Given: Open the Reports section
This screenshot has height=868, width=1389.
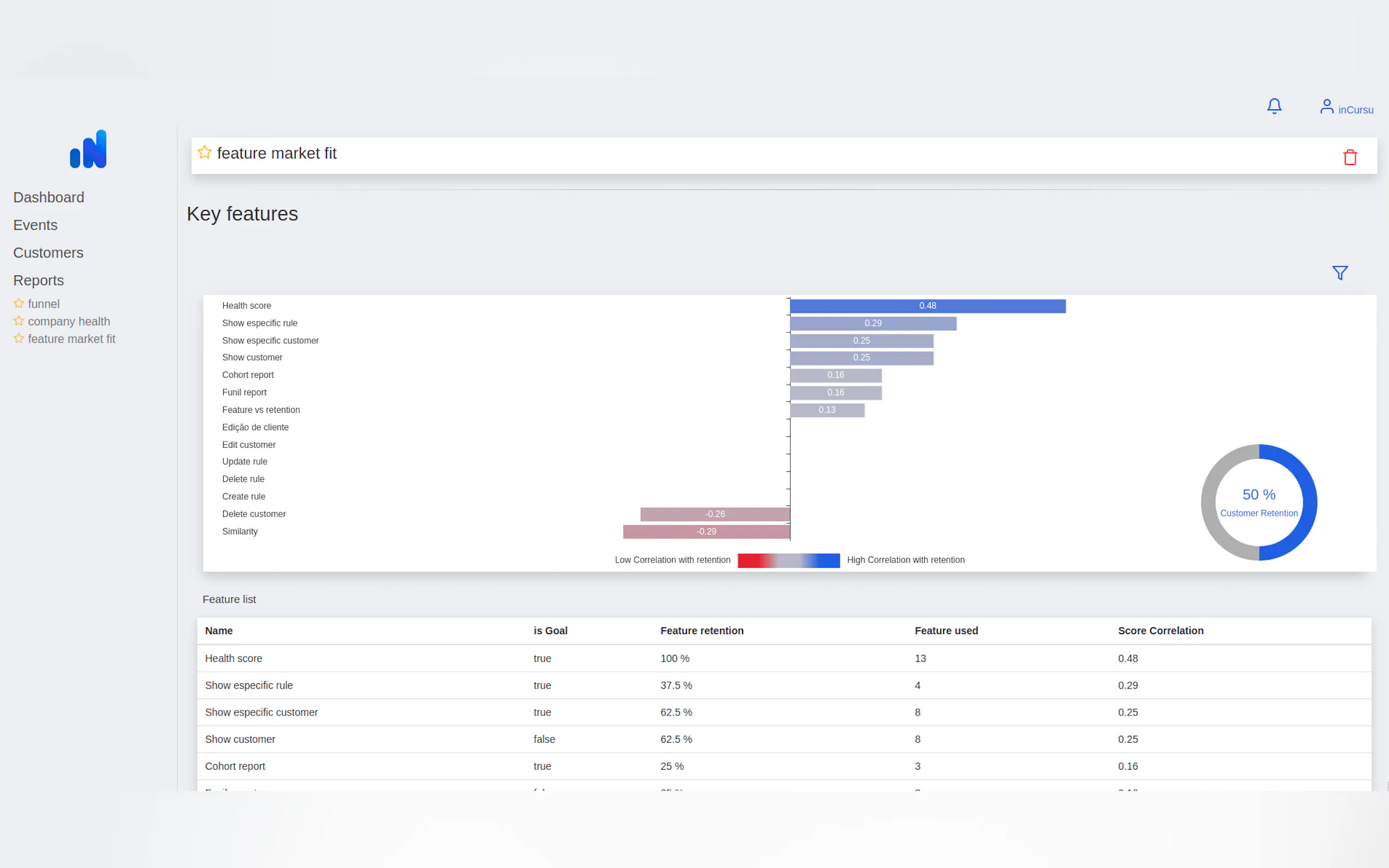Looking at the screenshot, I should click(38, 280).
